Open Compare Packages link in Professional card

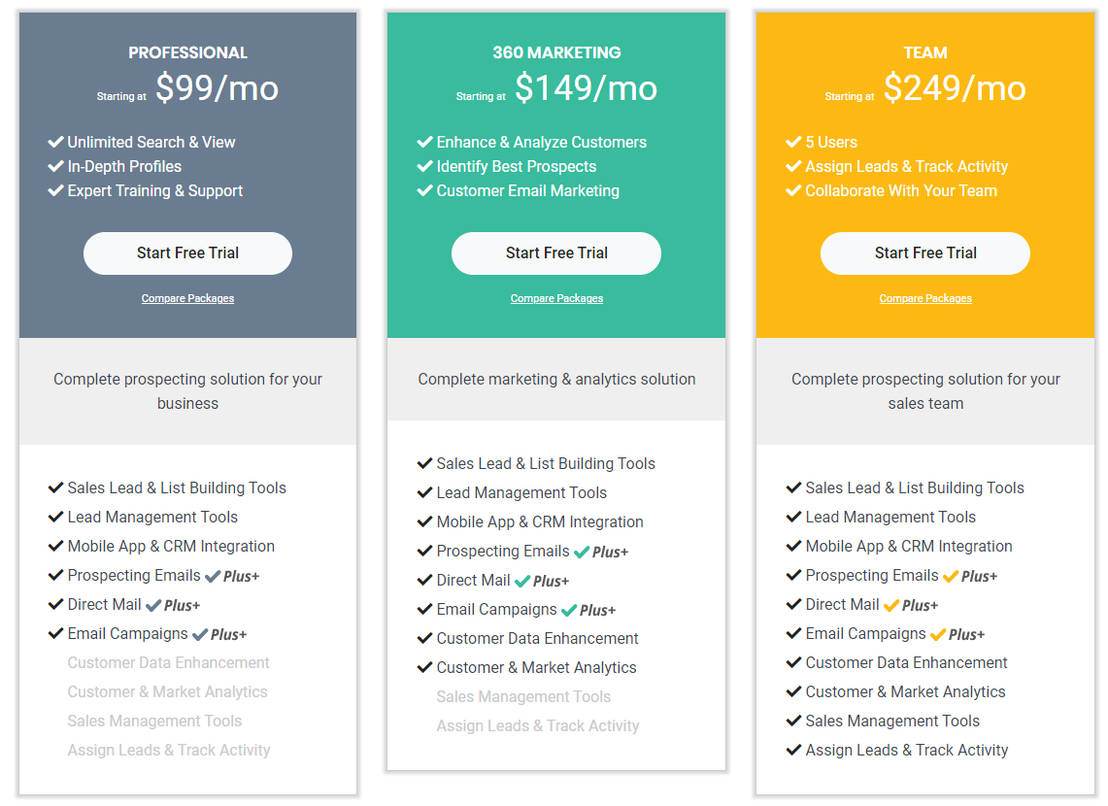point(188,298)
